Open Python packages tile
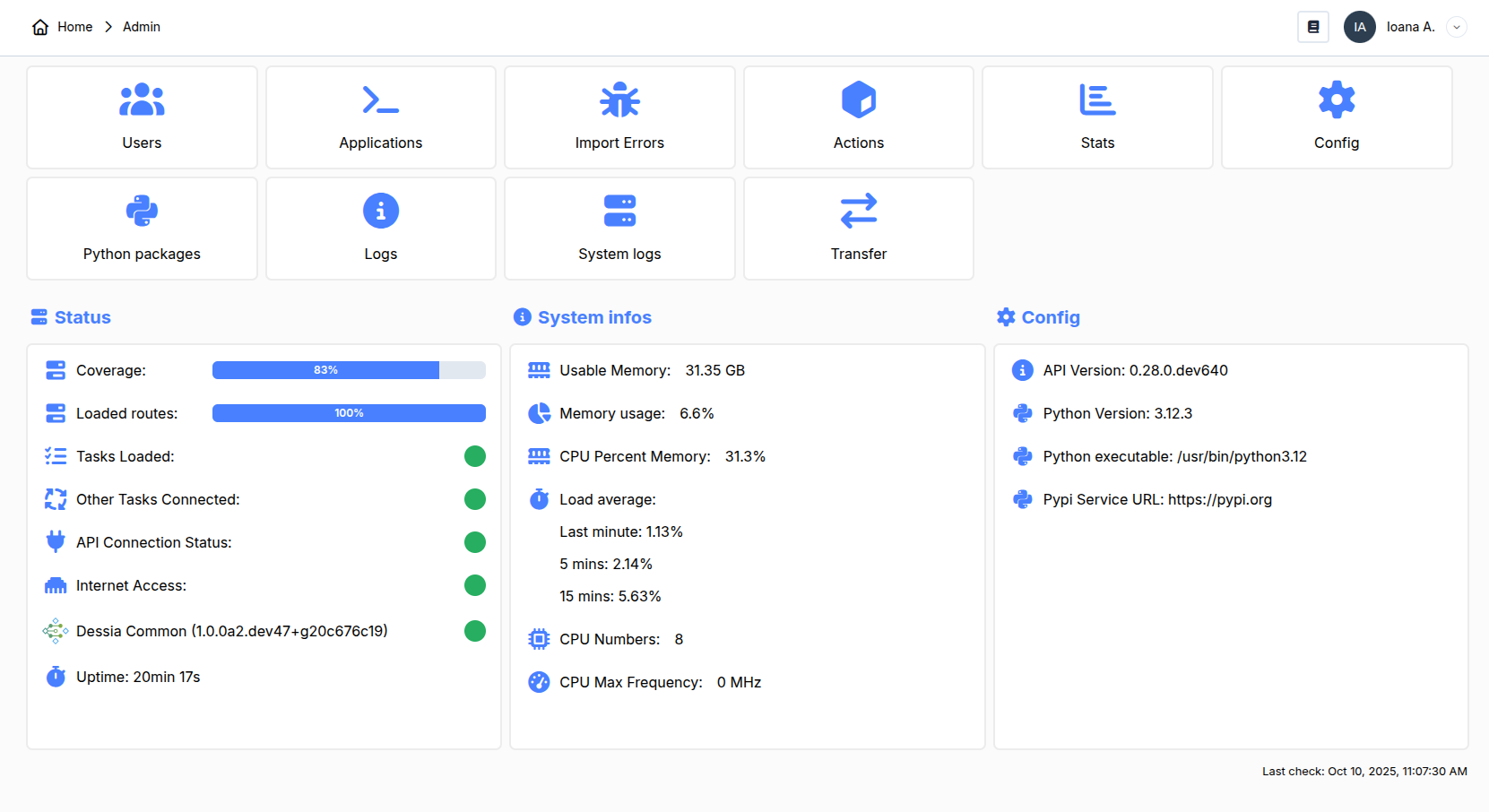Screen dimensions: 1489x812 click(142, 229)
